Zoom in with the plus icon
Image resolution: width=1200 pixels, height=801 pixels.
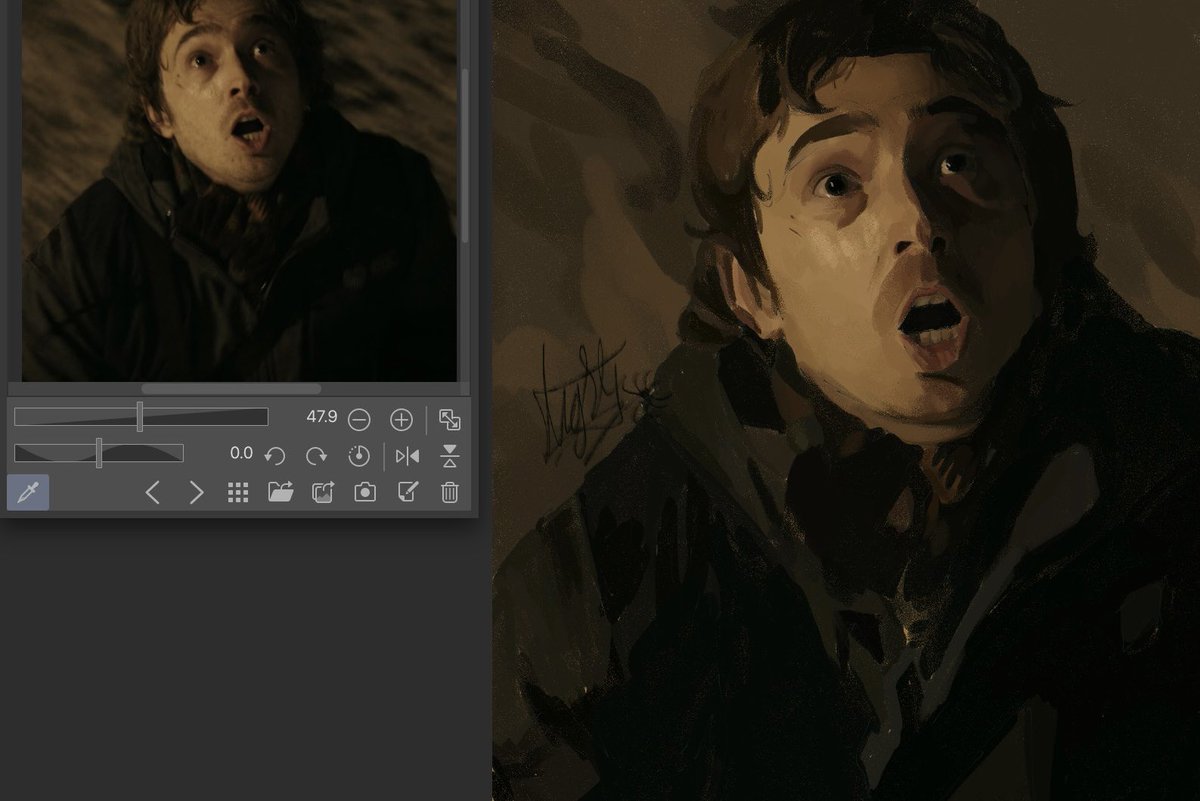click(401, 420)
